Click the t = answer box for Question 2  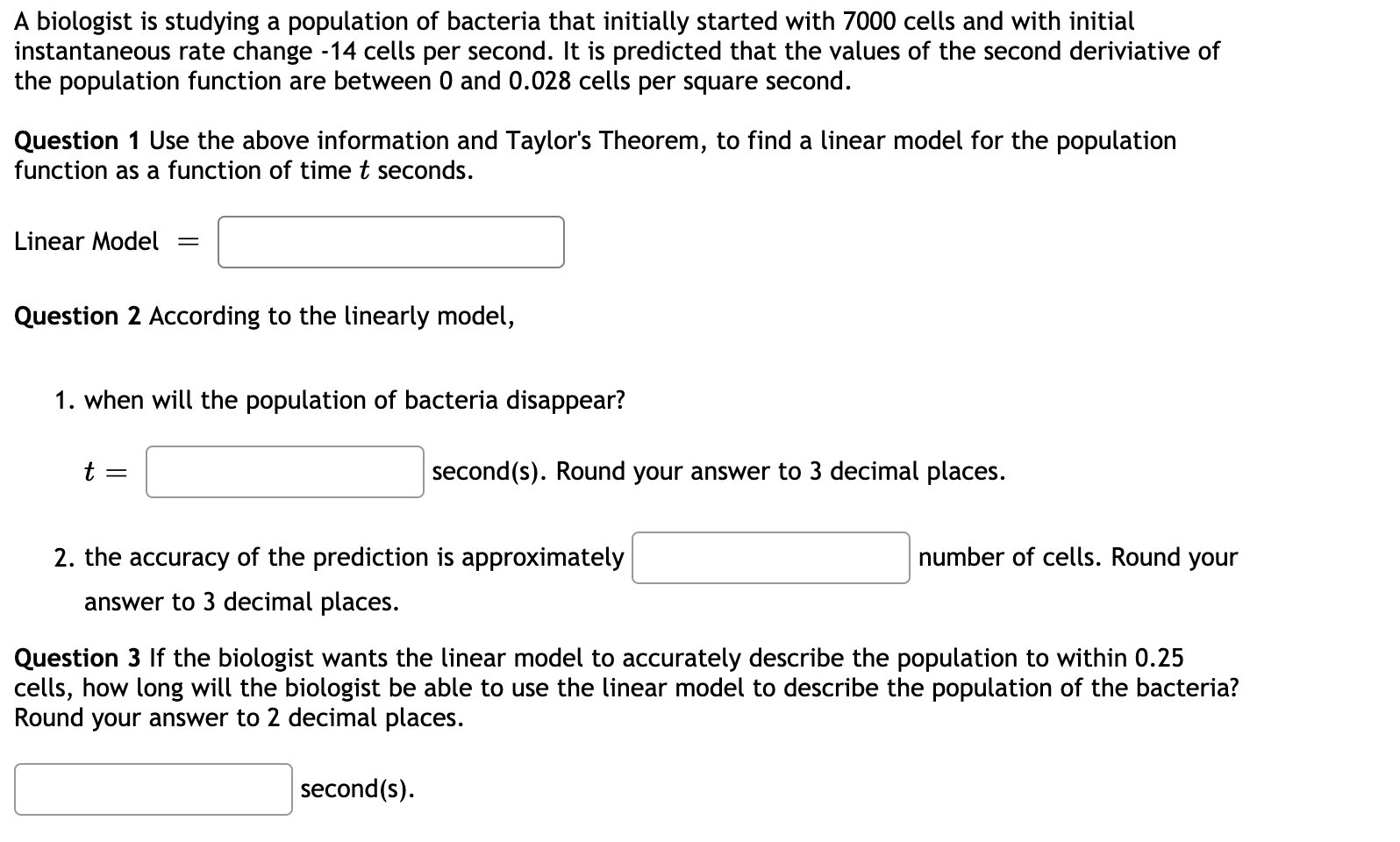[x=283, y=471]
